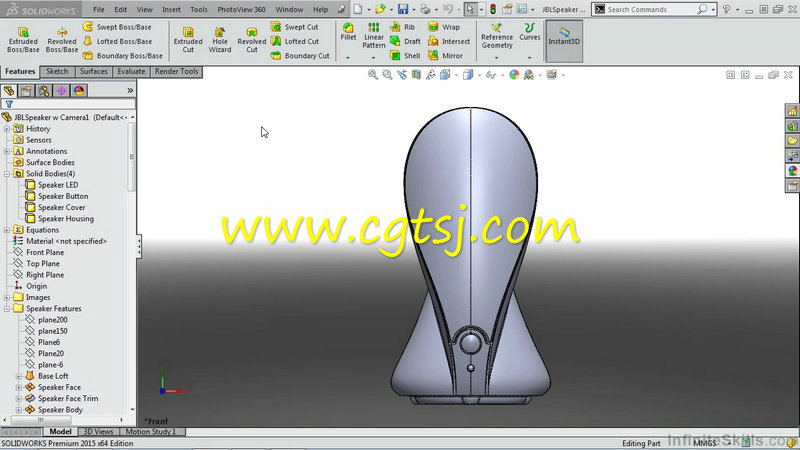The width and height of the screenshot is (800, 450).
Task: Activate the Extruded Cut tool
Action: click(188, 40)
